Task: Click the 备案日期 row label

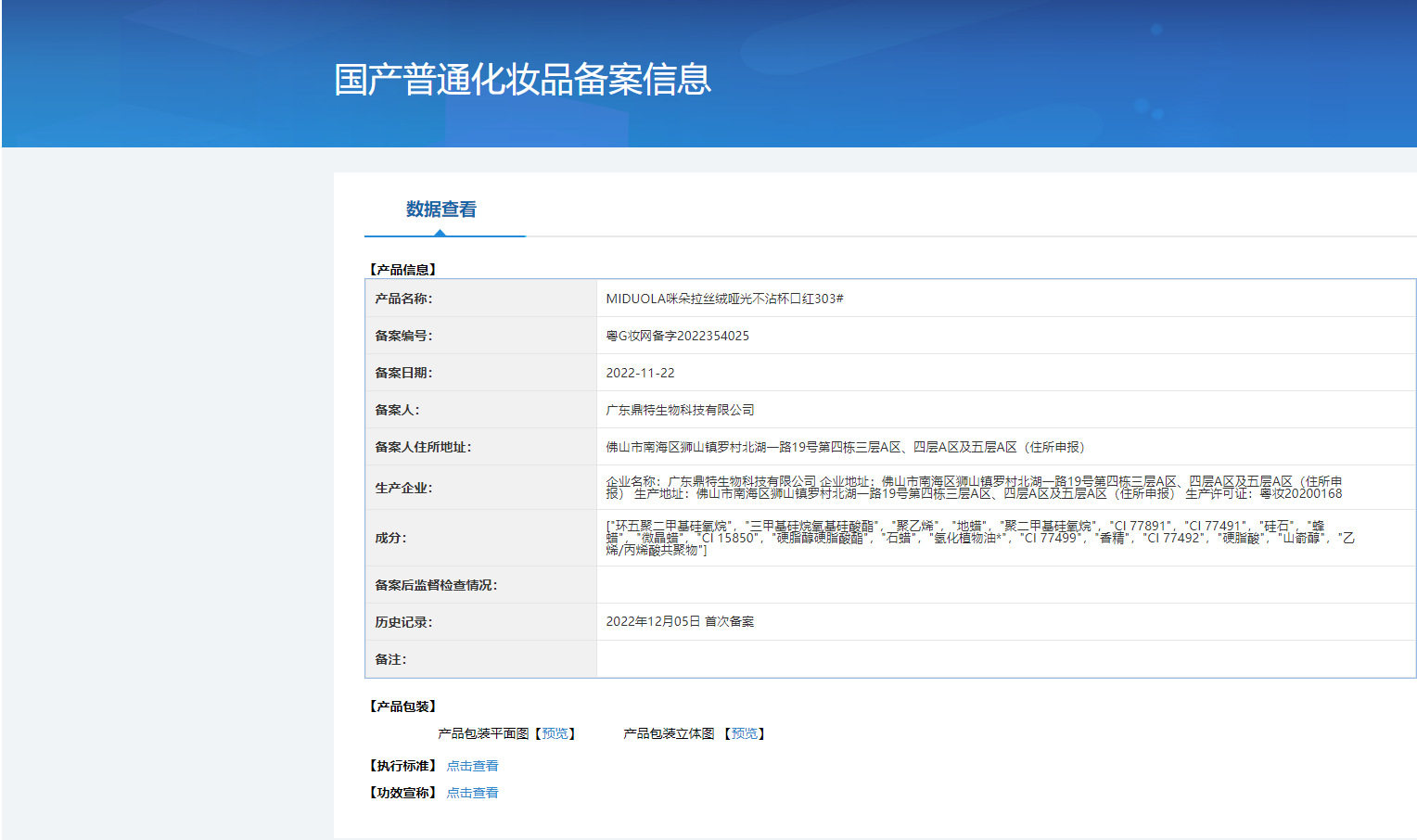Action: click(x=403, y=373)
